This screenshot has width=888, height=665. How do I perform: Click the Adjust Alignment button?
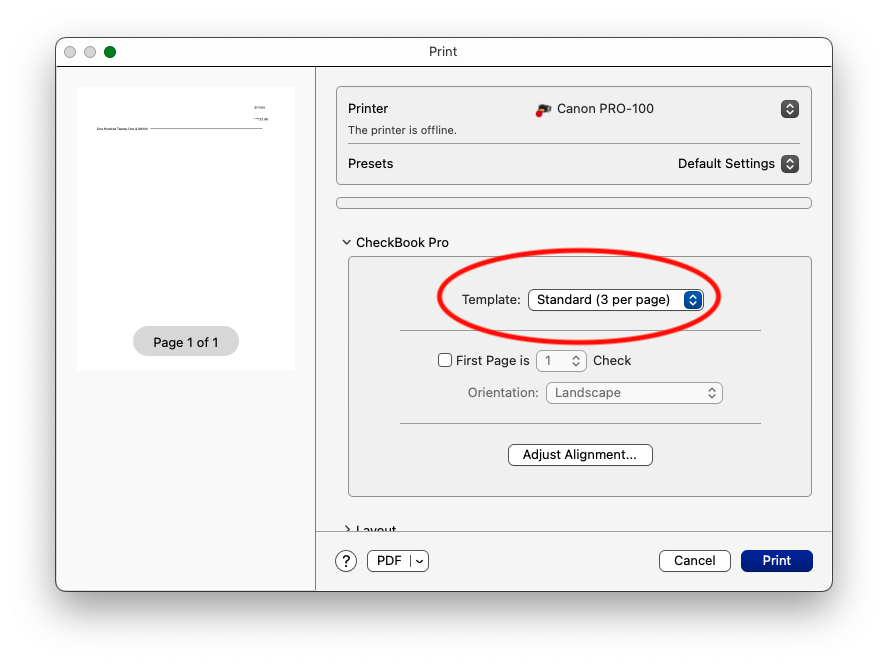coord(580,455)
